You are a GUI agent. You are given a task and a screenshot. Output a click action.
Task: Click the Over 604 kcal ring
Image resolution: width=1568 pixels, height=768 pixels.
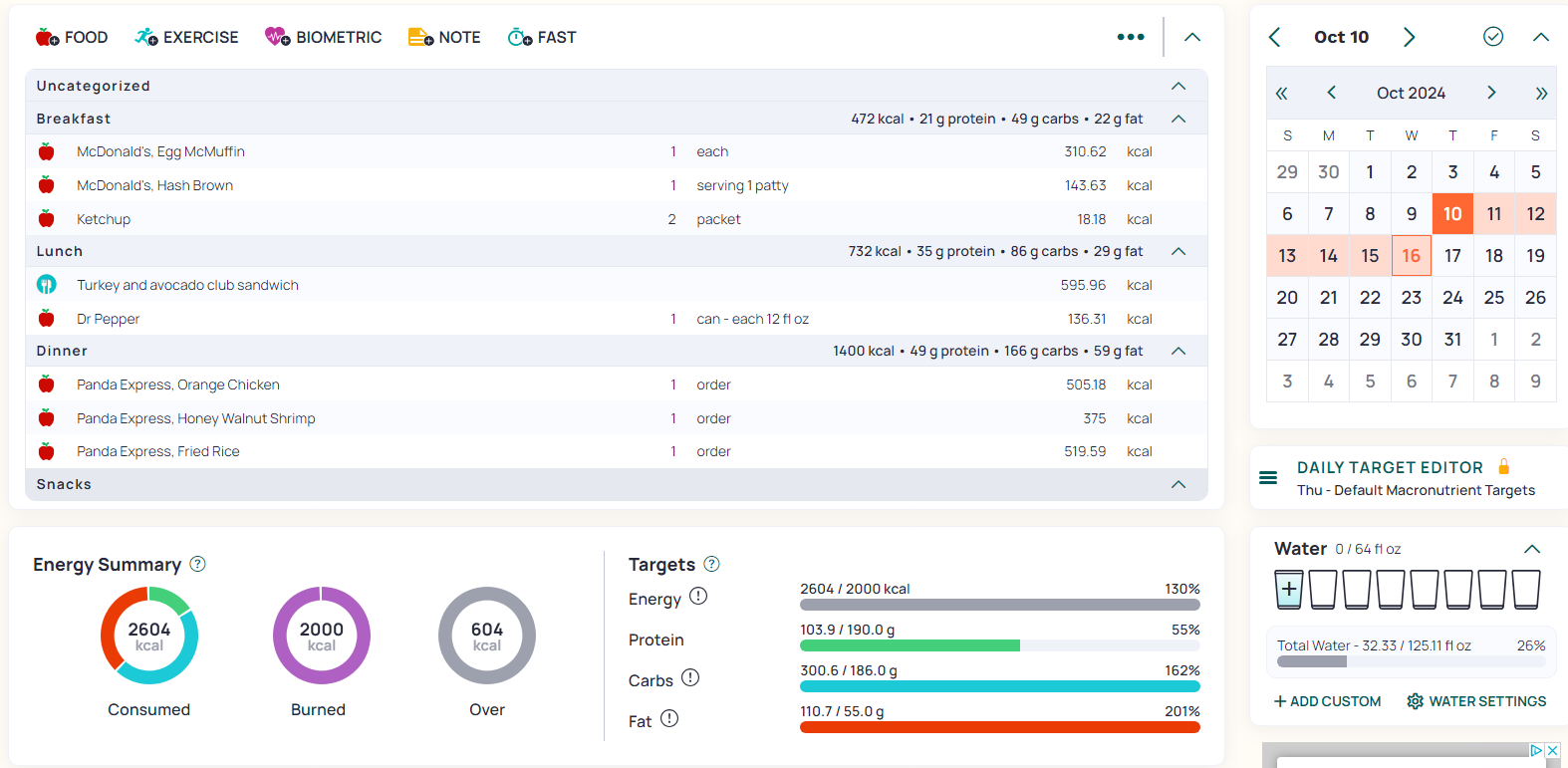click(487, 636)
